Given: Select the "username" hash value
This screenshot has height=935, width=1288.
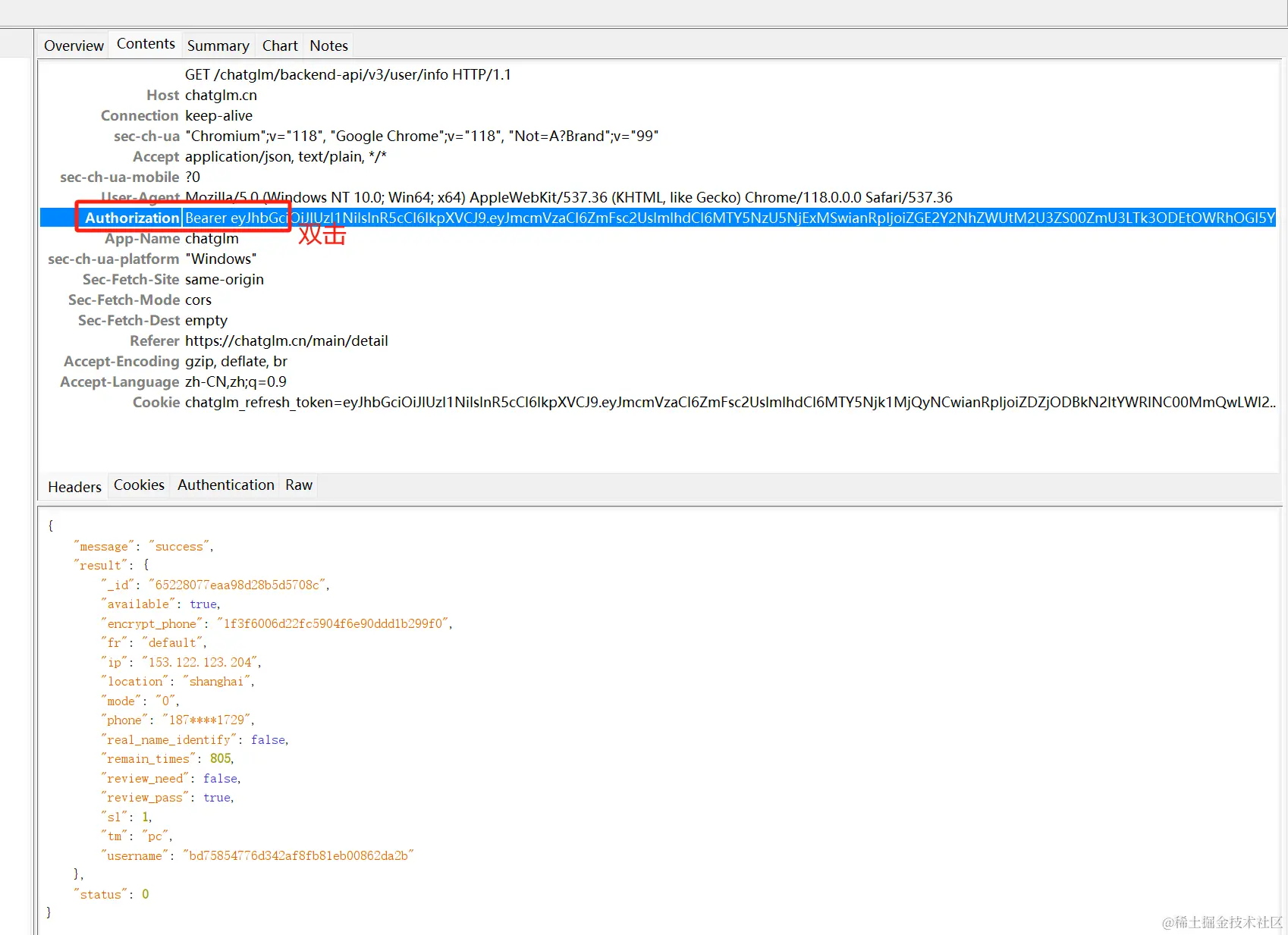Looking at the screenshot, I should pyautogui.click(x=298, y=855).
